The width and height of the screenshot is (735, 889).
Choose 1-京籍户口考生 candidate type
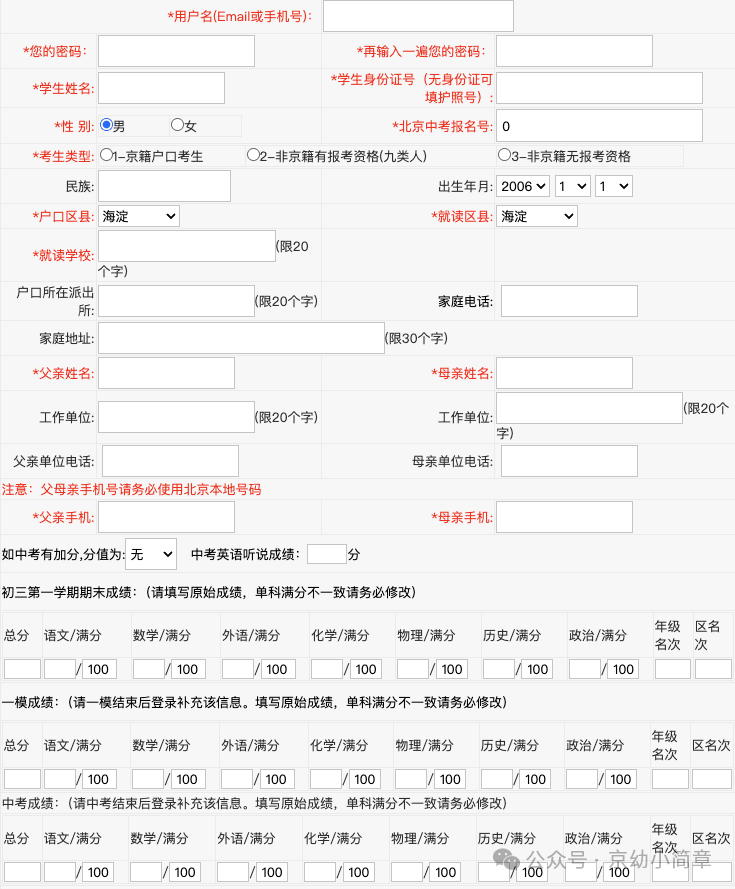point(106,156)
